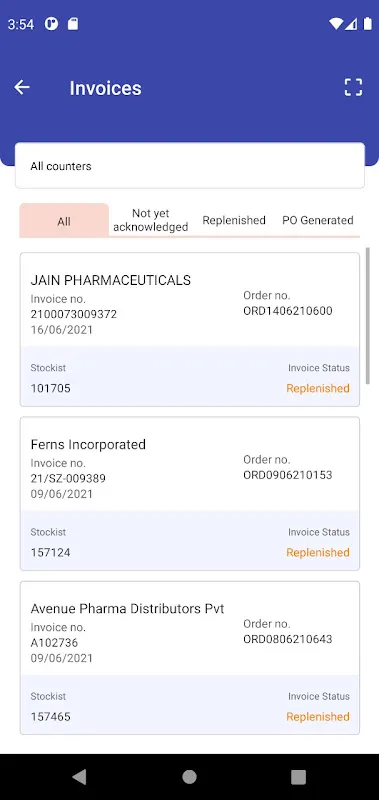Tap the back arrow icon

[22, 87]
